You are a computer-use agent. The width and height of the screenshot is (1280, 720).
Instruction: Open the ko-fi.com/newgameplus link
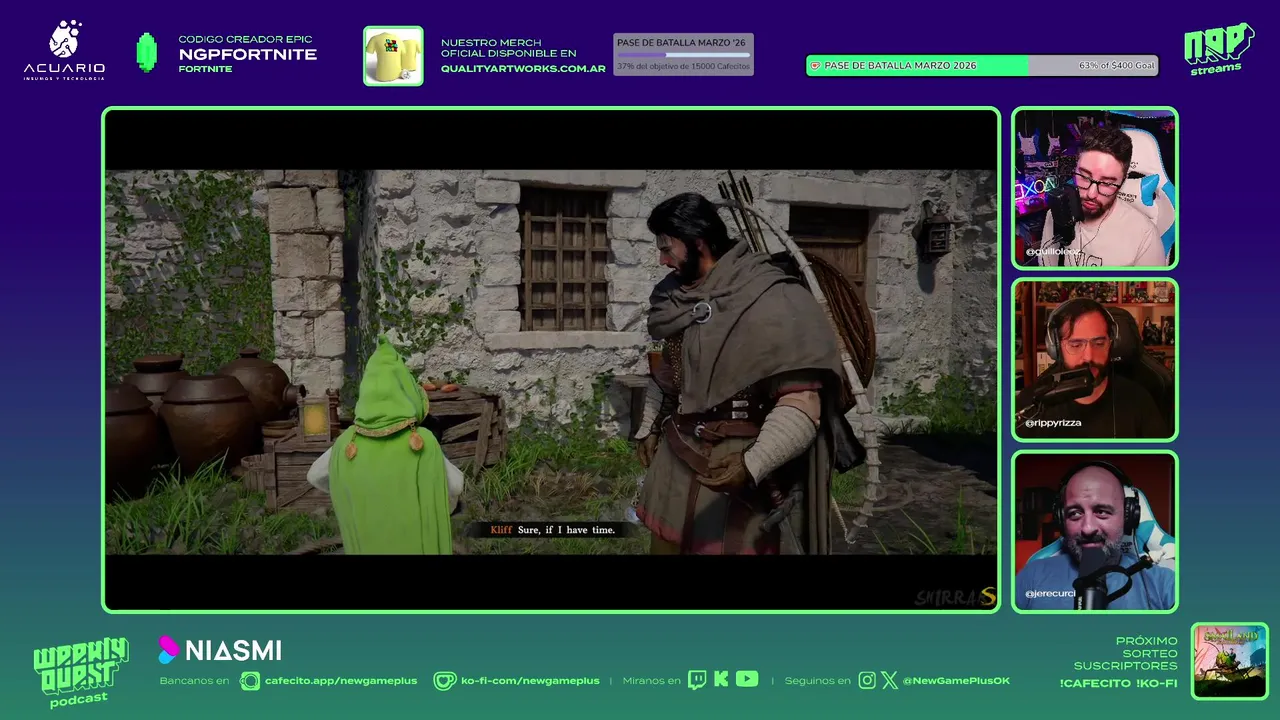(x=530, y=681)
